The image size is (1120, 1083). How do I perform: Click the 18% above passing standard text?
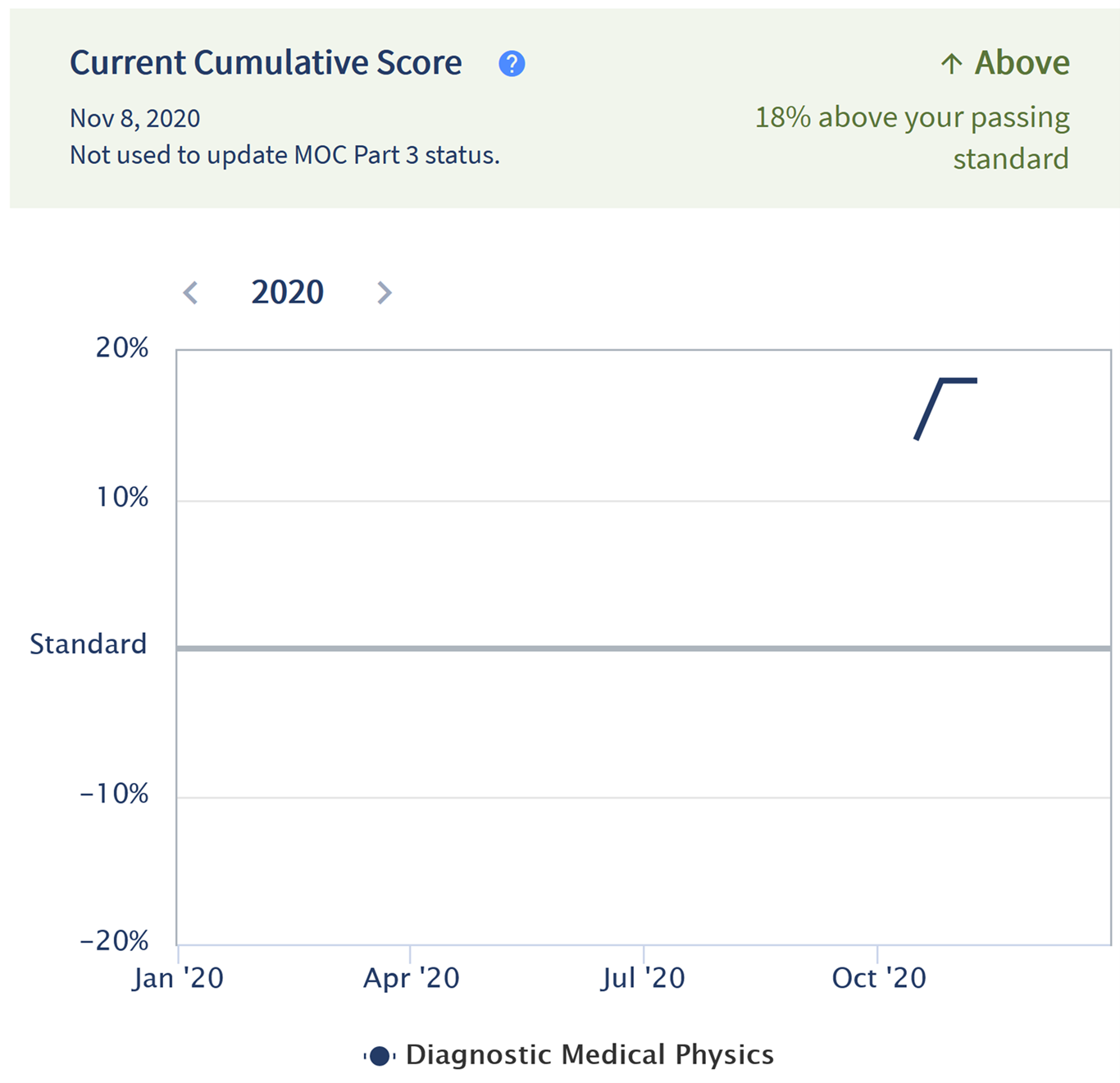(912, 138)
